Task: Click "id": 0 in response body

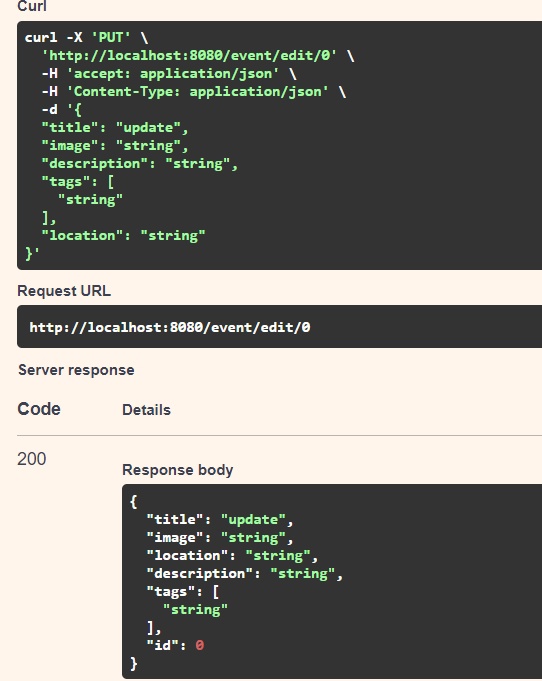Action: click(175, 645)
